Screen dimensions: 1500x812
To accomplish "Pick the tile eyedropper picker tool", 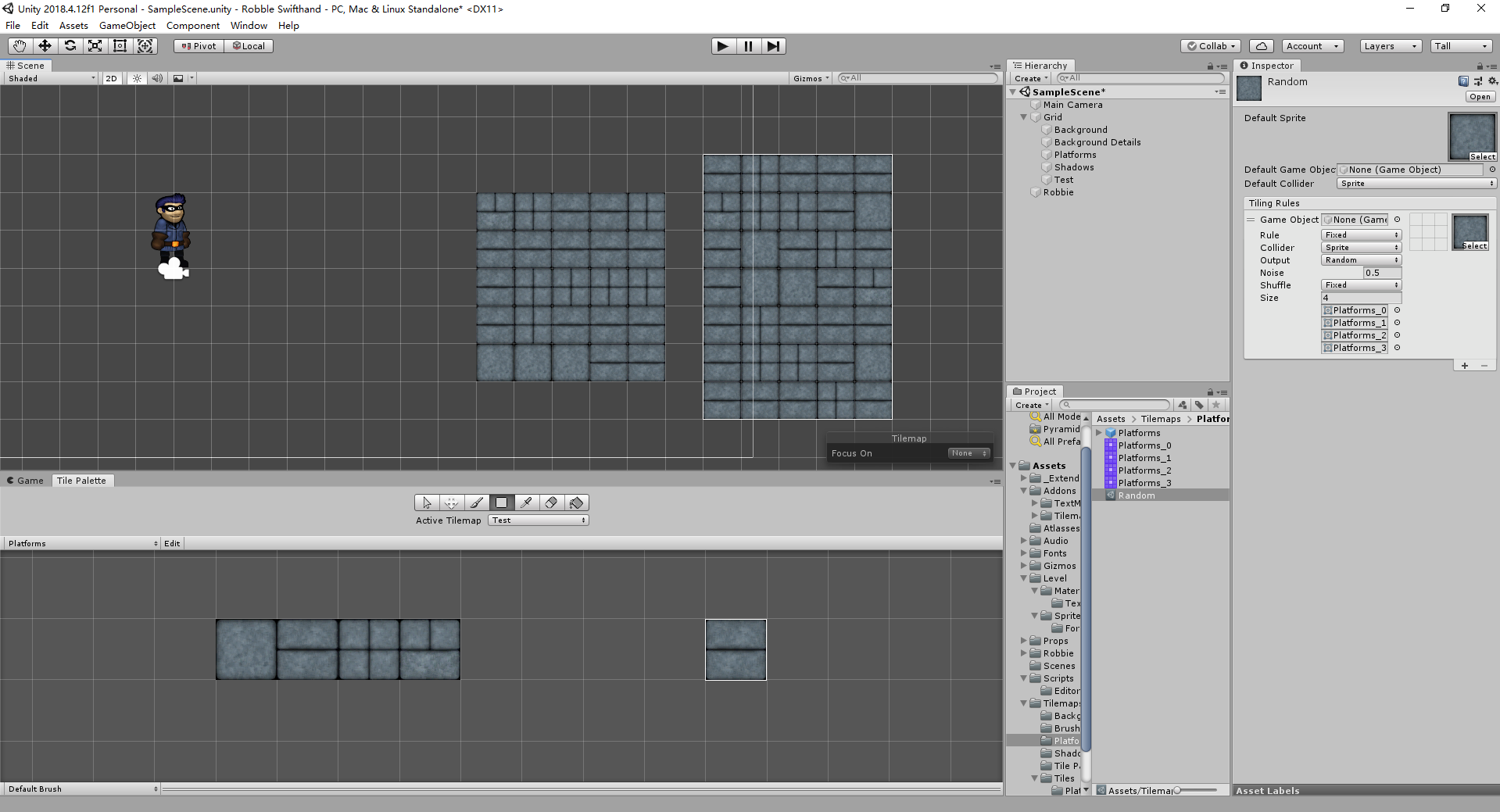I will pos(526,503).
